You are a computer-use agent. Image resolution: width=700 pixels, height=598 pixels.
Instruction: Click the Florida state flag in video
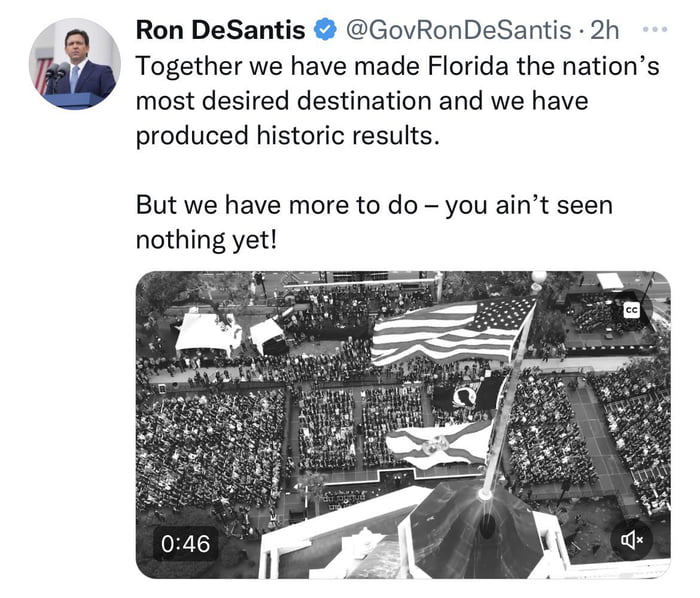pyautogui.click(x=440, y=441)
